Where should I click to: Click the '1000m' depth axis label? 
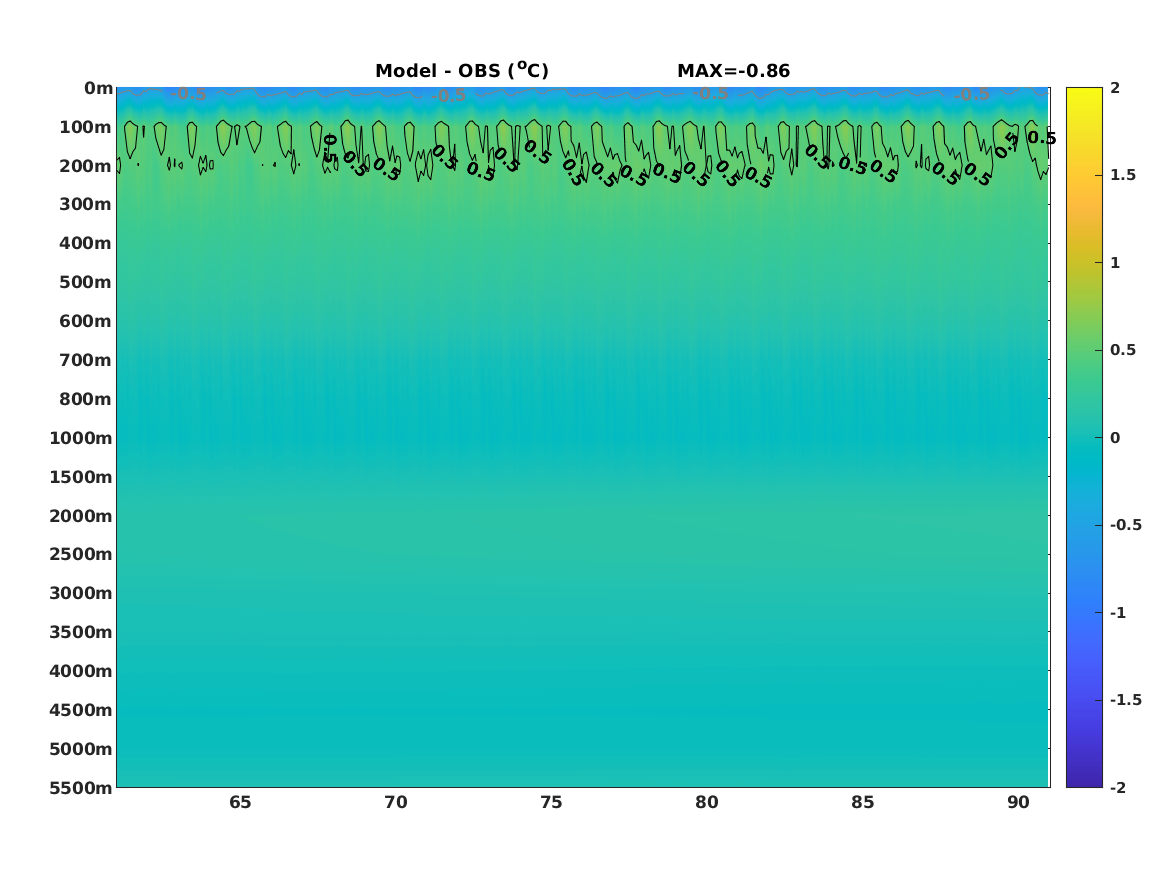click(81, 438)
